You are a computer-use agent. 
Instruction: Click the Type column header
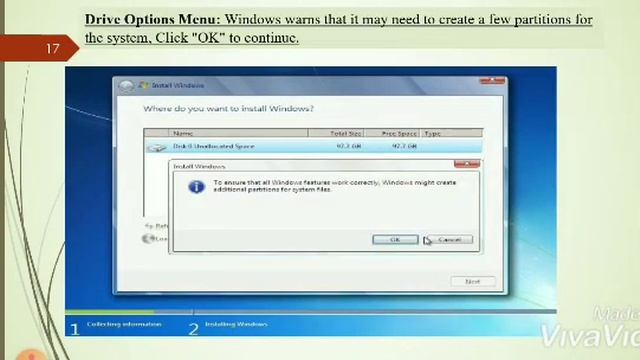coord(451,133)
